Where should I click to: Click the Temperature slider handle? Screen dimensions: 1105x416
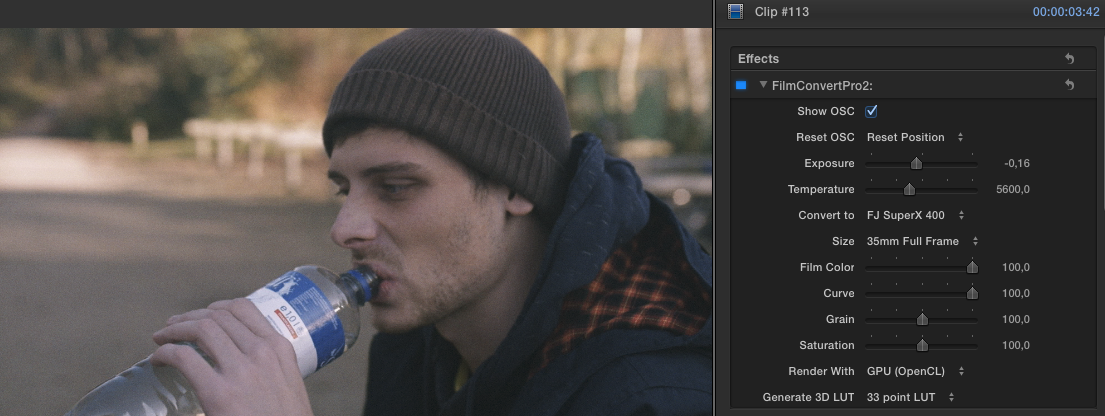909,190
